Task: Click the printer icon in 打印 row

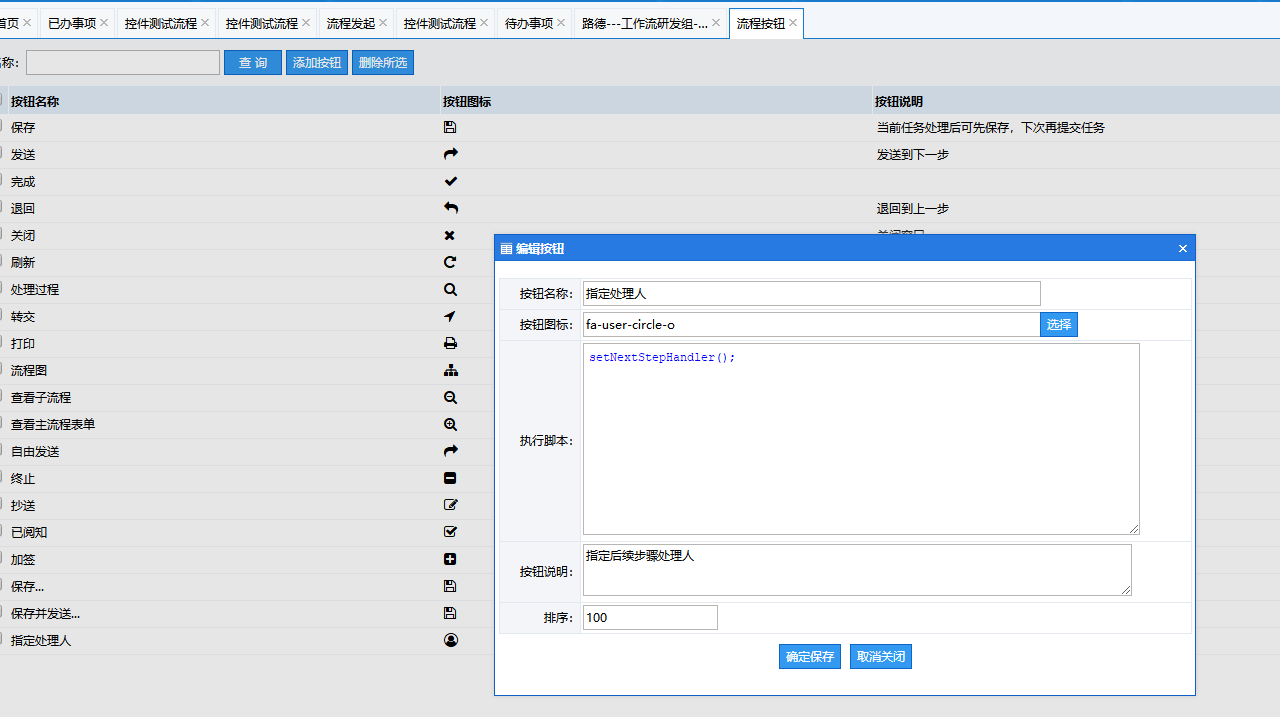Action: pos(450,343)
